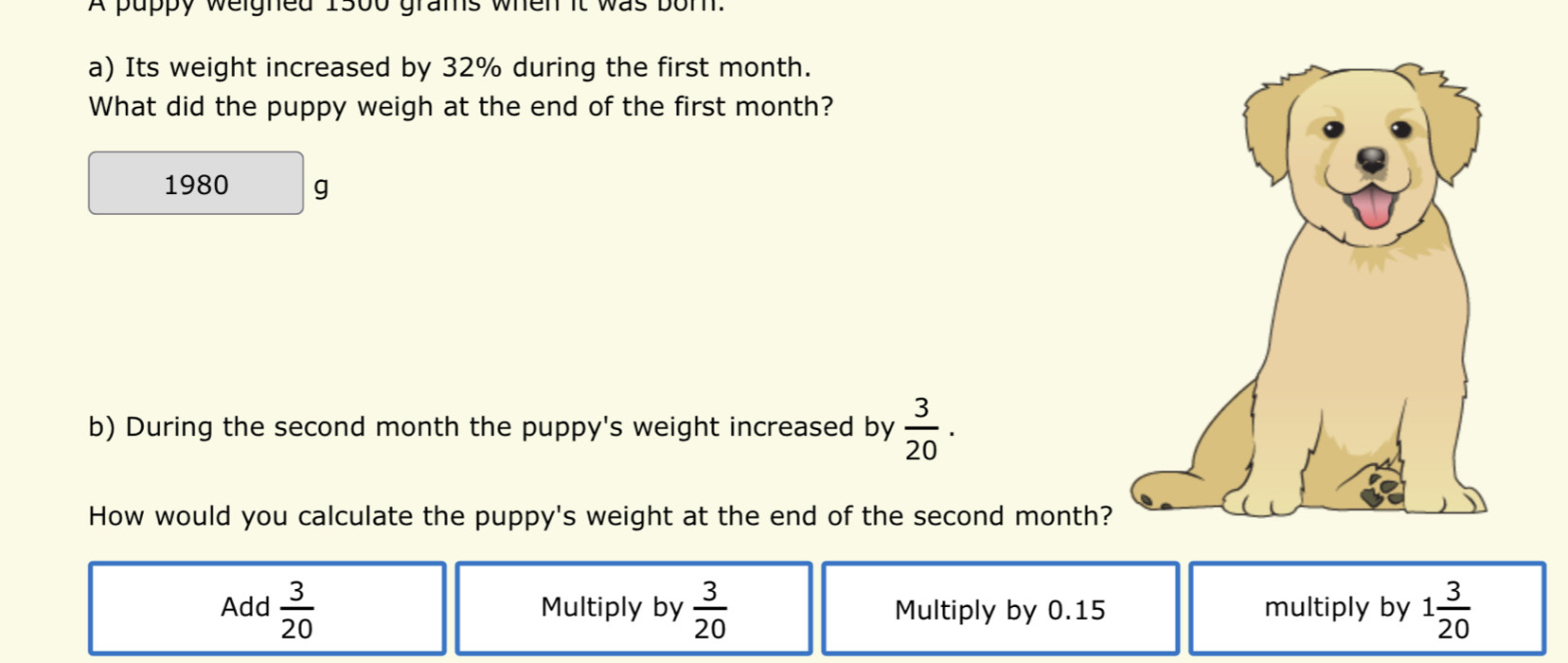Image resolution: width=1568 pixels, height=663 pixels.
Task: Select the "Multiply by 3/20" answer option
Action: (633, 608)
